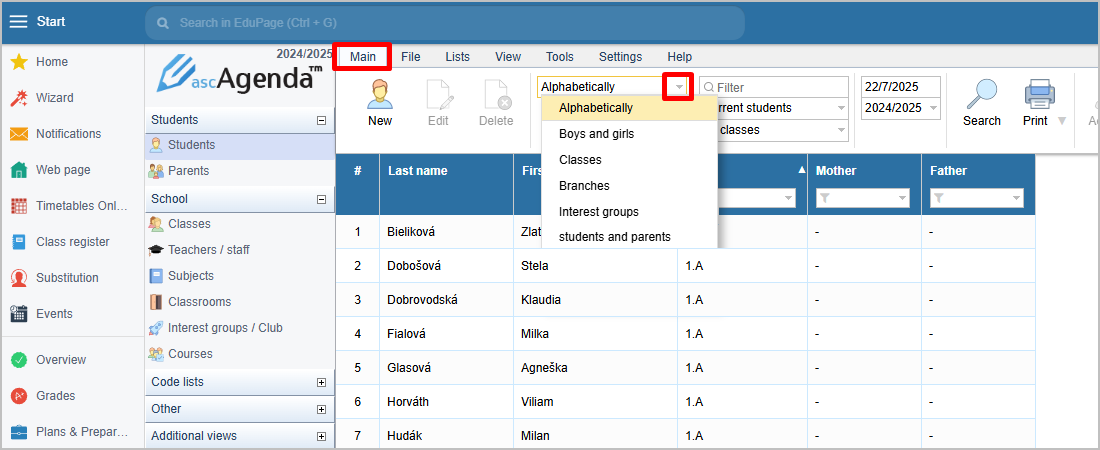Screen dimensions: 1100x450
Task: Click the EduPage search field
Action: click(x=445, y=23)
